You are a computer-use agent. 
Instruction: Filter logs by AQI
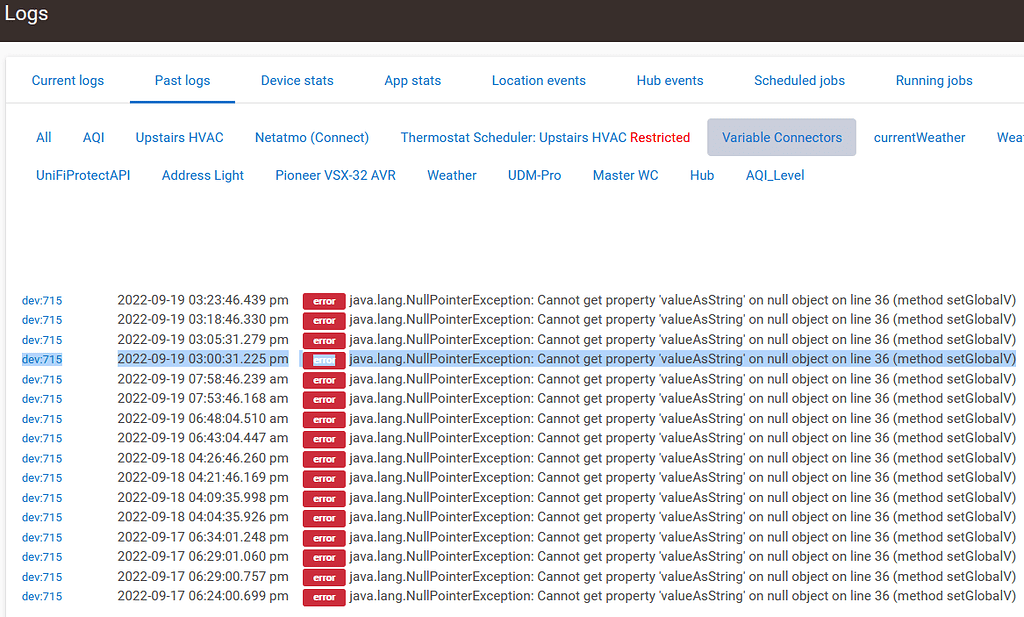[93, 137]
